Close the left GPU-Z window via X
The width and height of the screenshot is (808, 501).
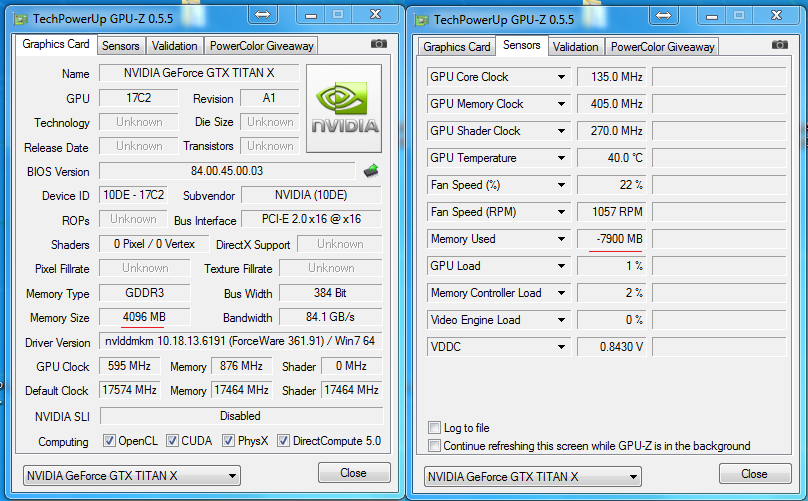pyautogui.click(x=376, y=15)
